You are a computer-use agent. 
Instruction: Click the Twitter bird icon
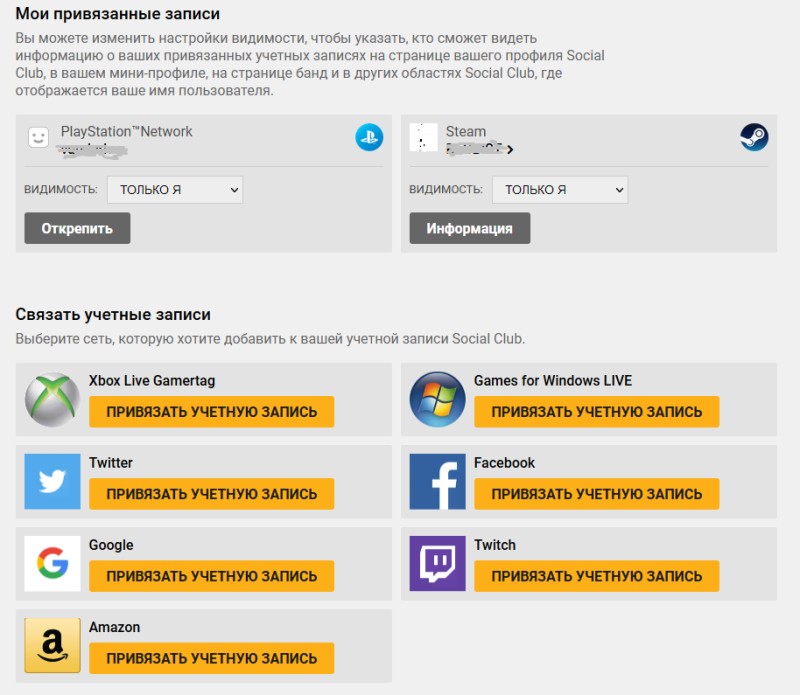pos(53,482)
